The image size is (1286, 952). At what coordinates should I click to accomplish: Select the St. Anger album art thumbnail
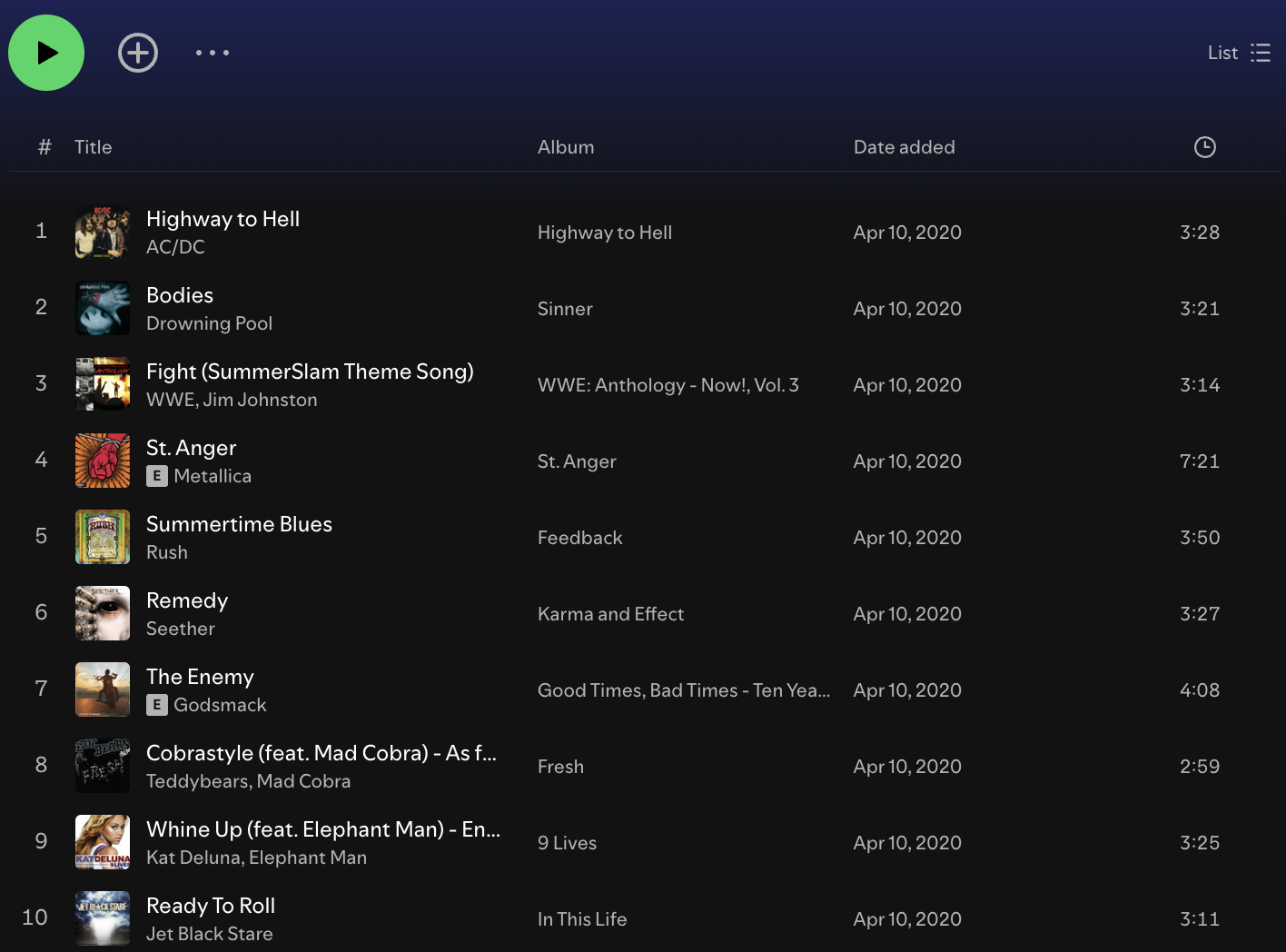(x=103, y=461)
